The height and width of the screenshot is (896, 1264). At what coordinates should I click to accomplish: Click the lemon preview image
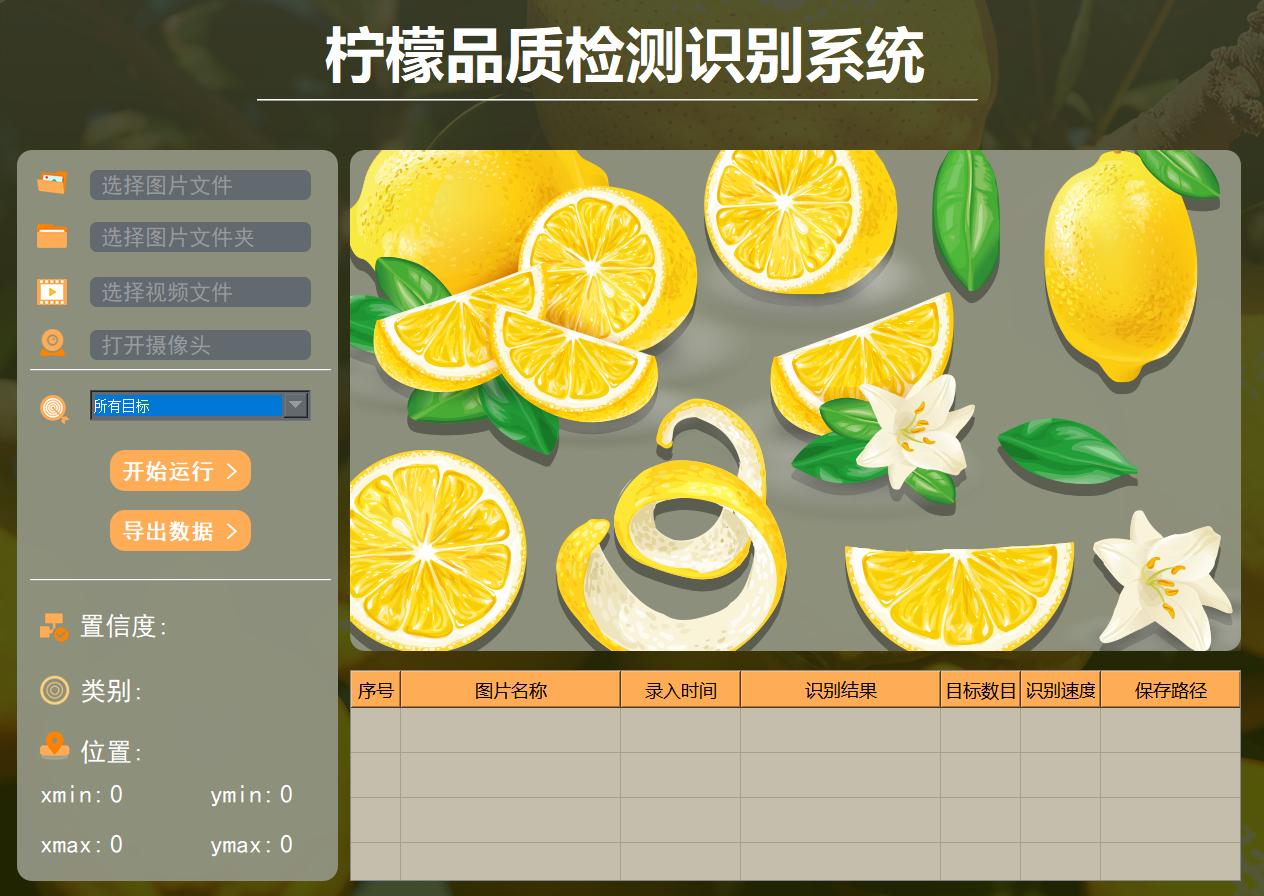(x=795, y=400)
